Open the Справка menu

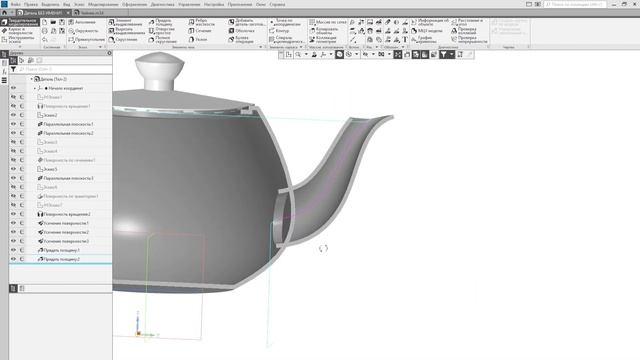click(x=278, y=4)
